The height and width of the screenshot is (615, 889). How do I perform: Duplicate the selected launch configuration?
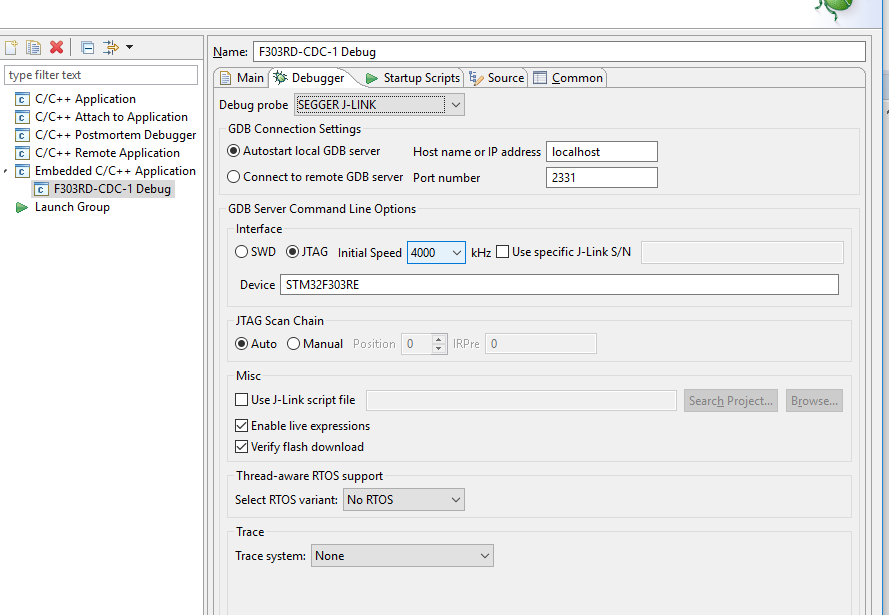click(34, 46)
